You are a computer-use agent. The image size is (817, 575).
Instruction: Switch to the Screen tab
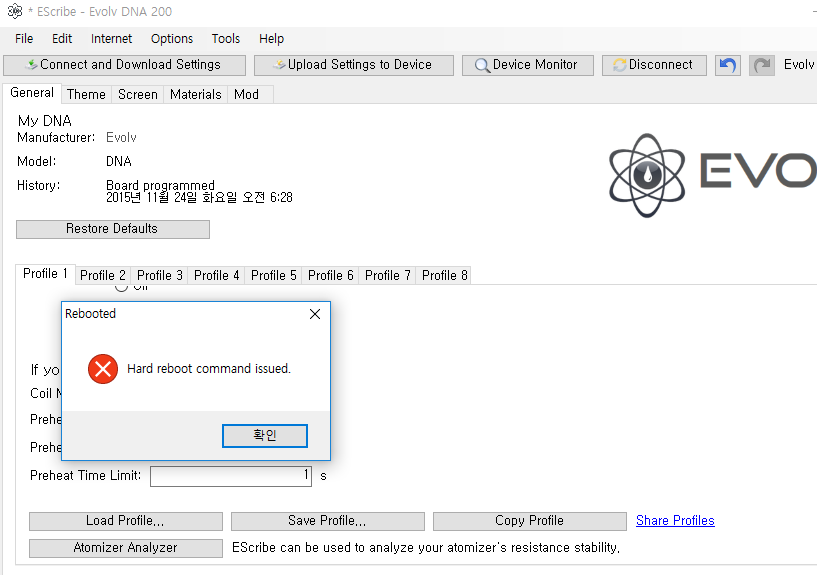(138, 94)
